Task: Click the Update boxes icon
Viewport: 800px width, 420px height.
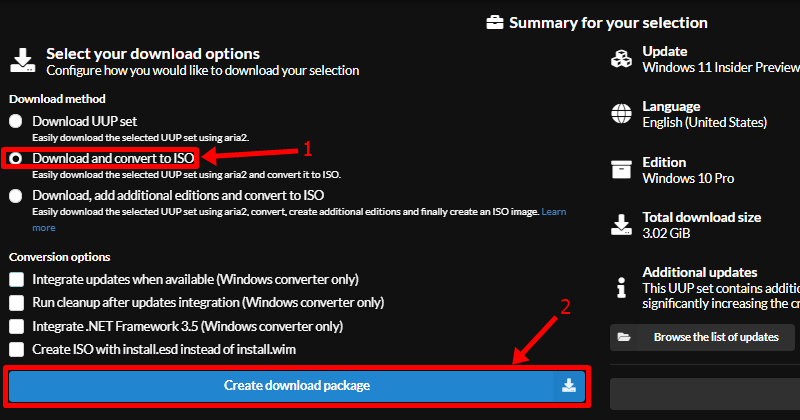Action: (x=622, y=59)
